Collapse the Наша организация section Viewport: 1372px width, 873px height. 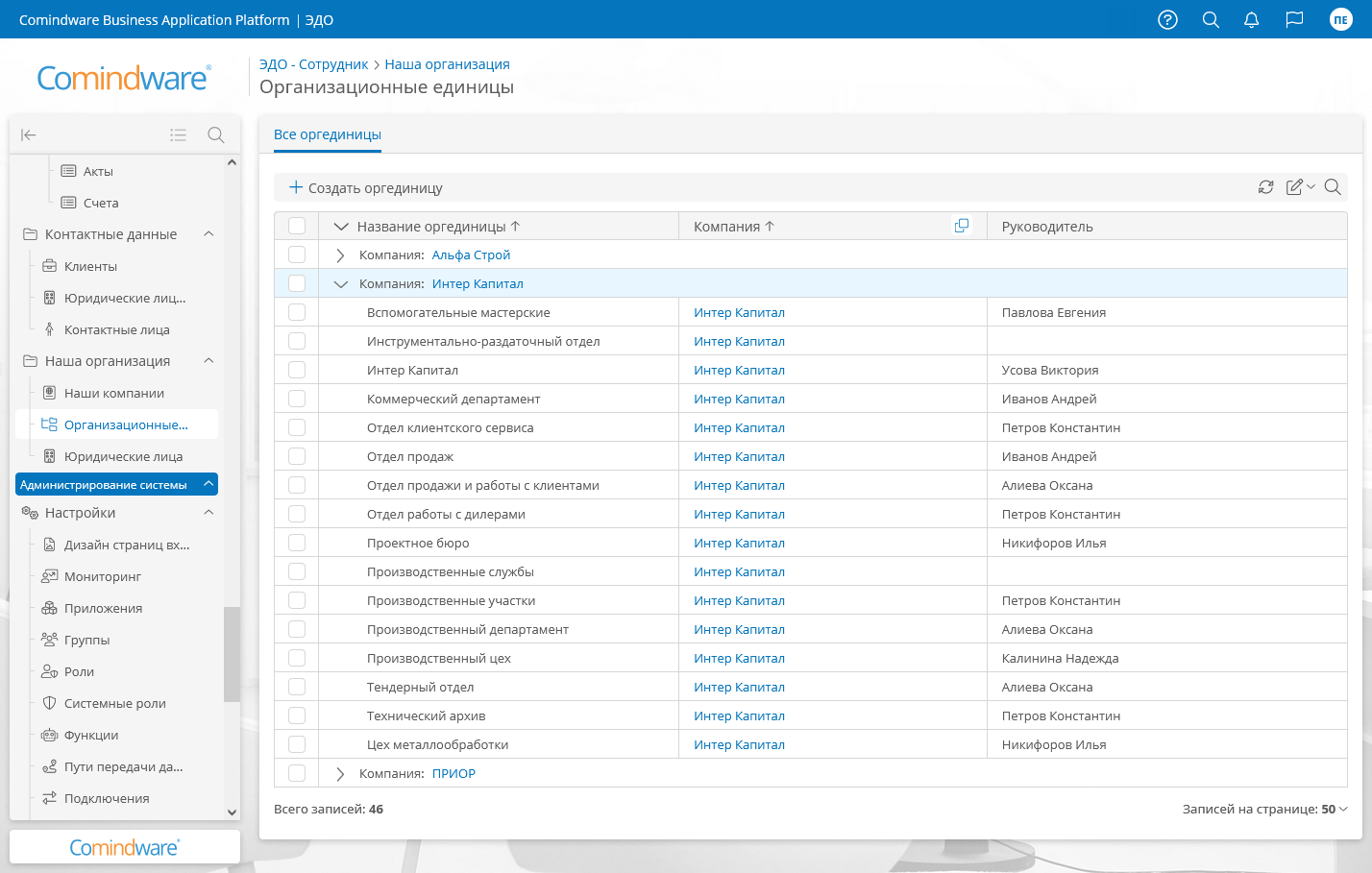(x=208, y=361)
